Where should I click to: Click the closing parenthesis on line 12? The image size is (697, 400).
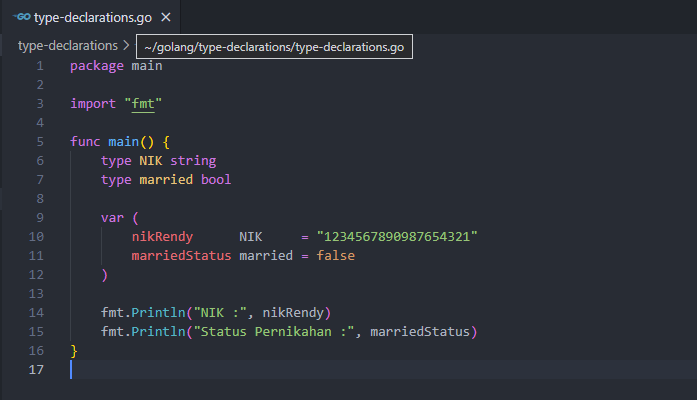(104, 275)
